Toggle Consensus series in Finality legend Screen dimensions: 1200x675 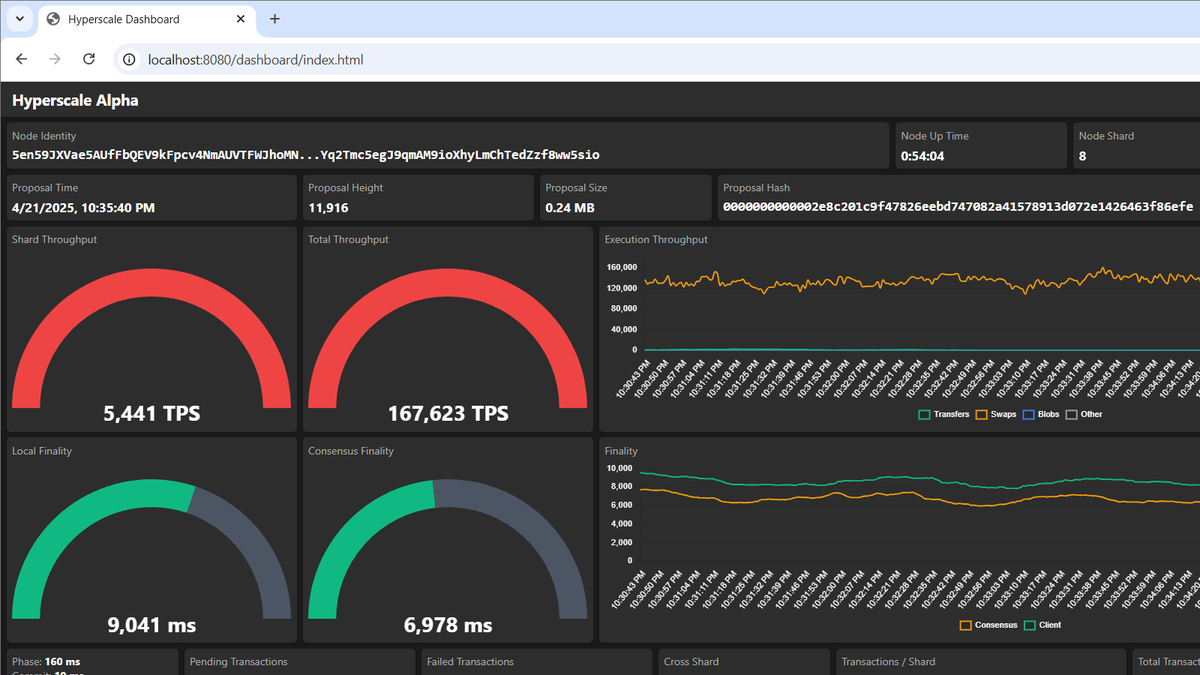coord(988,625)
